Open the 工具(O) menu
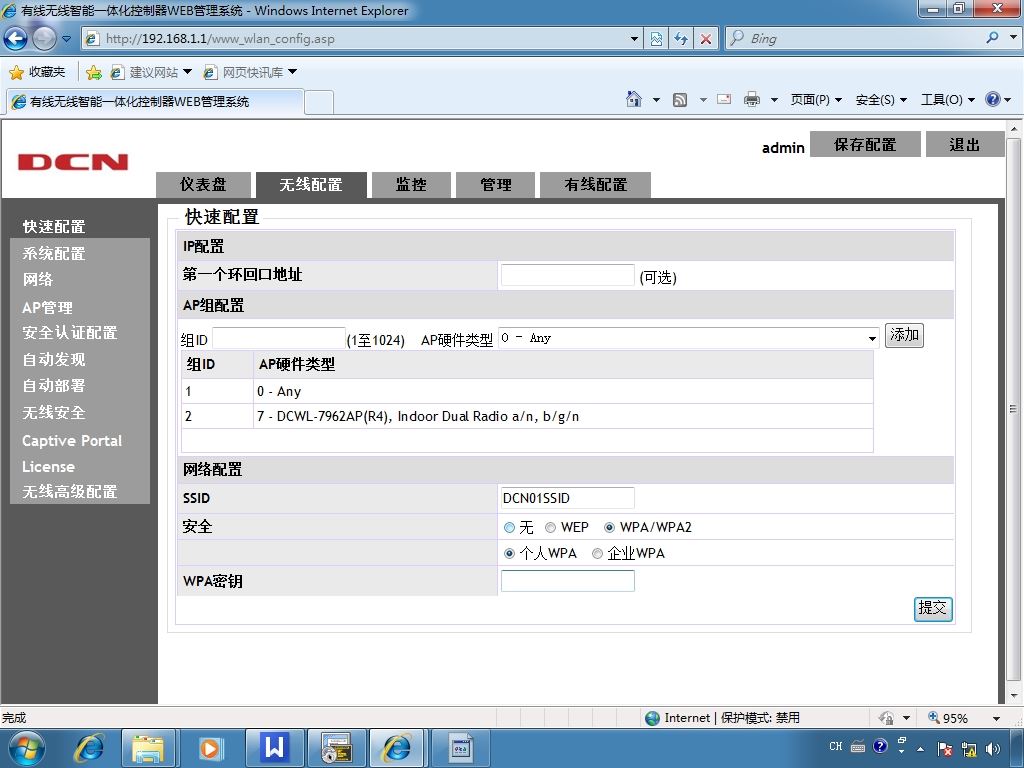 coord(948,99)
